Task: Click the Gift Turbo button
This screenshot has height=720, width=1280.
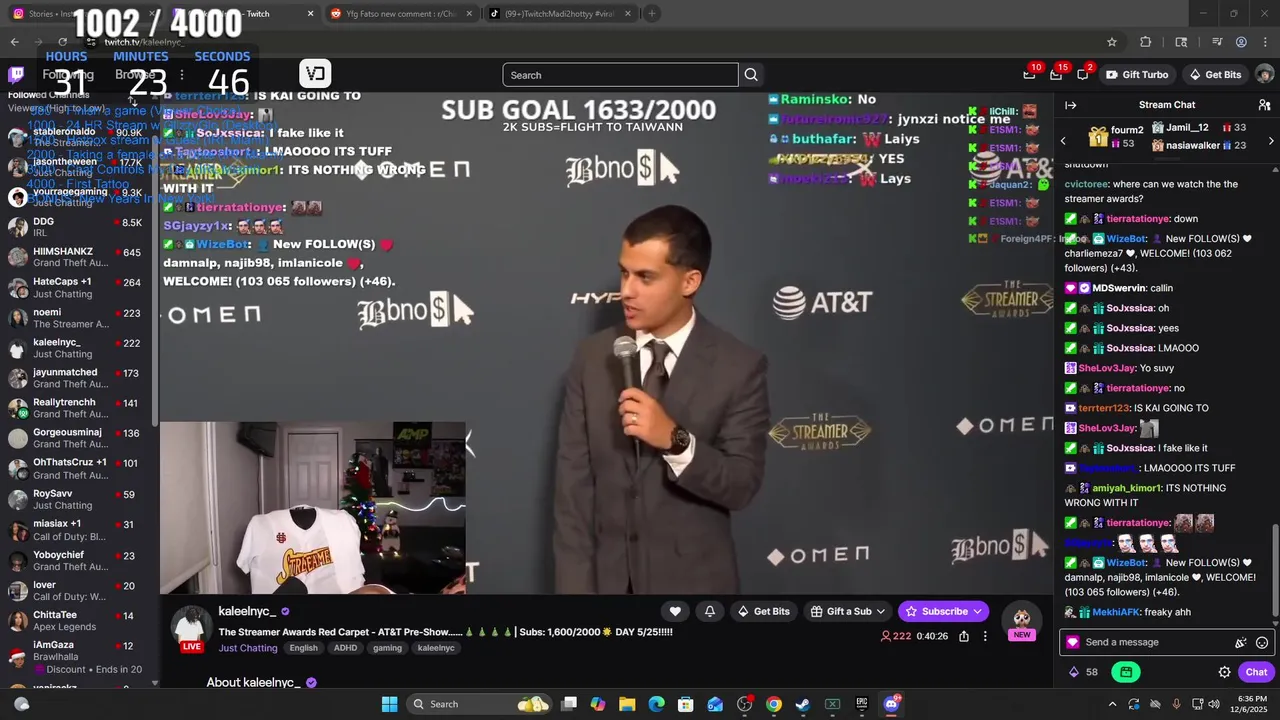Action: click(1137, 75)
